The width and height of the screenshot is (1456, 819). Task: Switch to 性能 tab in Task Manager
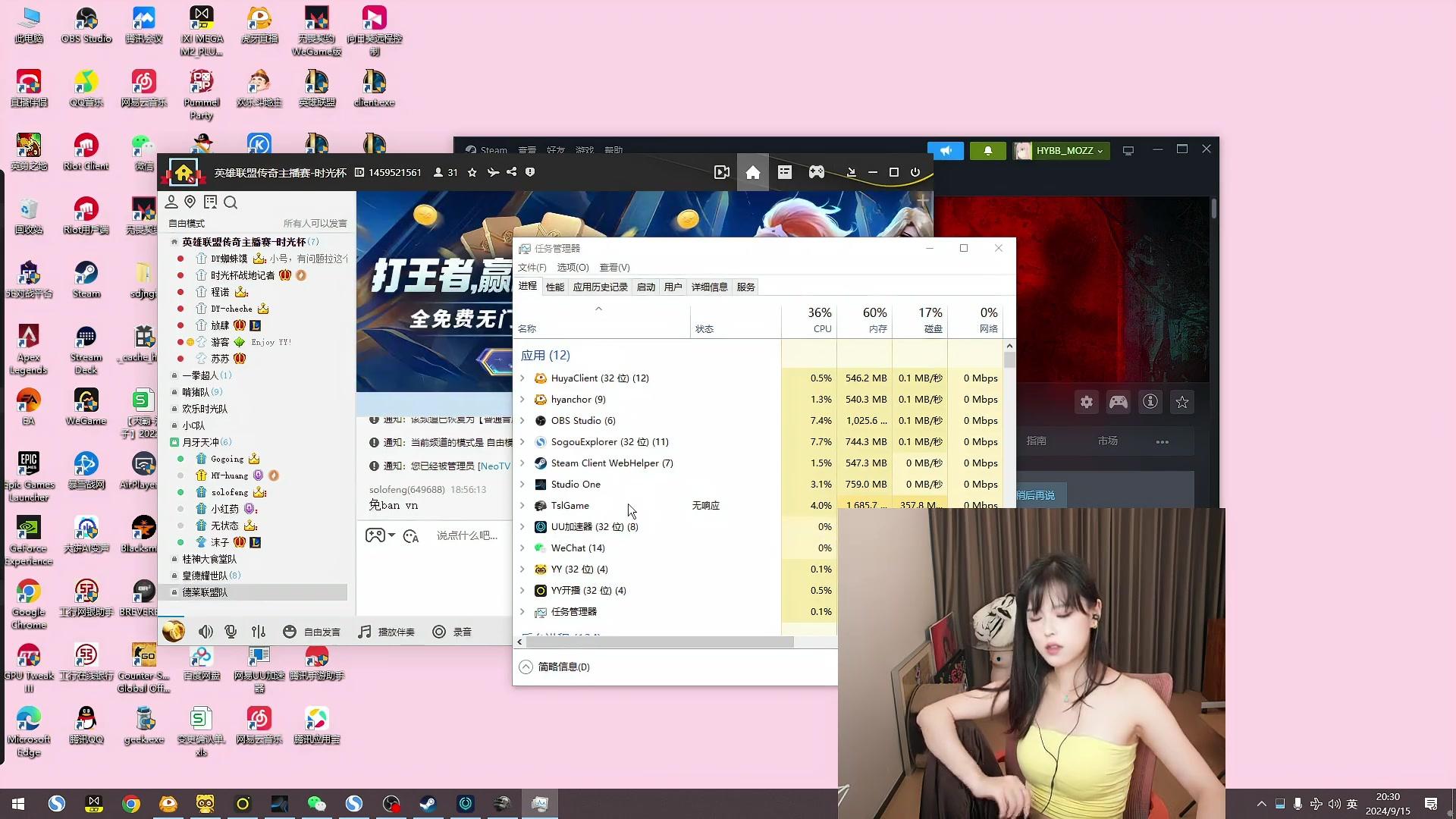coord(555,287)
